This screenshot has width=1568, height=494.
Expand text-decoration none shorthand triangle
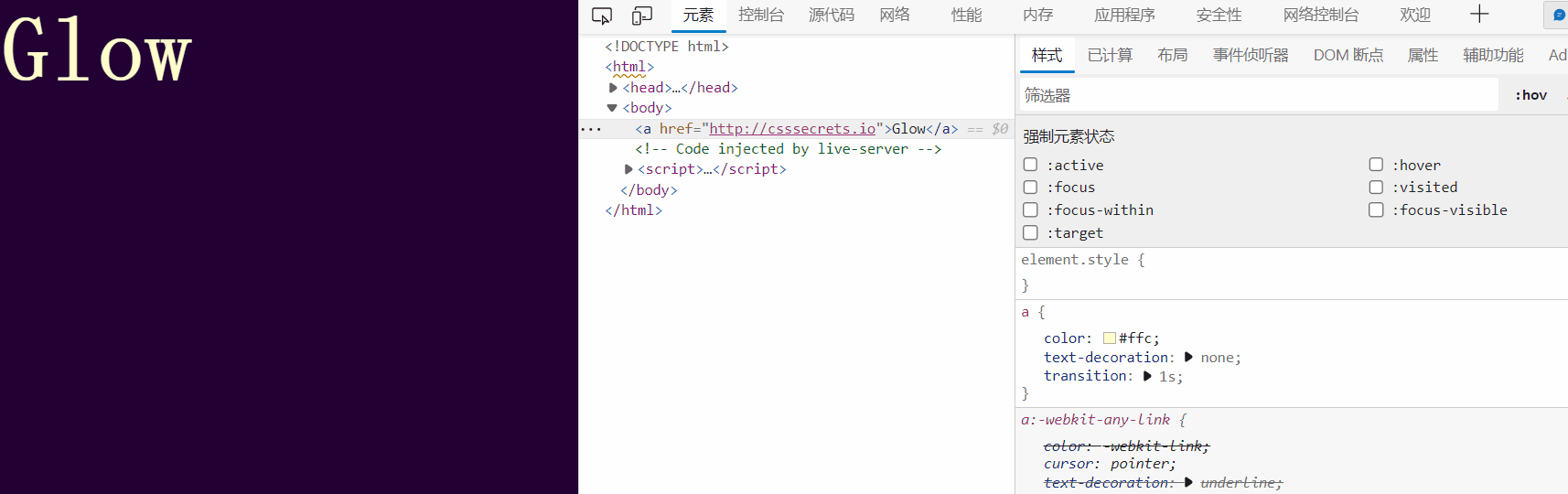(1188, 357)
